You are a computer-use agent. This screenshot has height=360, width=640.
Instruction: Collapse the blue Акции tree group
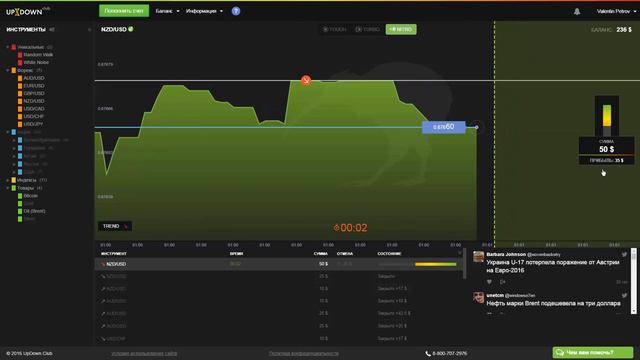pos(7,132)
